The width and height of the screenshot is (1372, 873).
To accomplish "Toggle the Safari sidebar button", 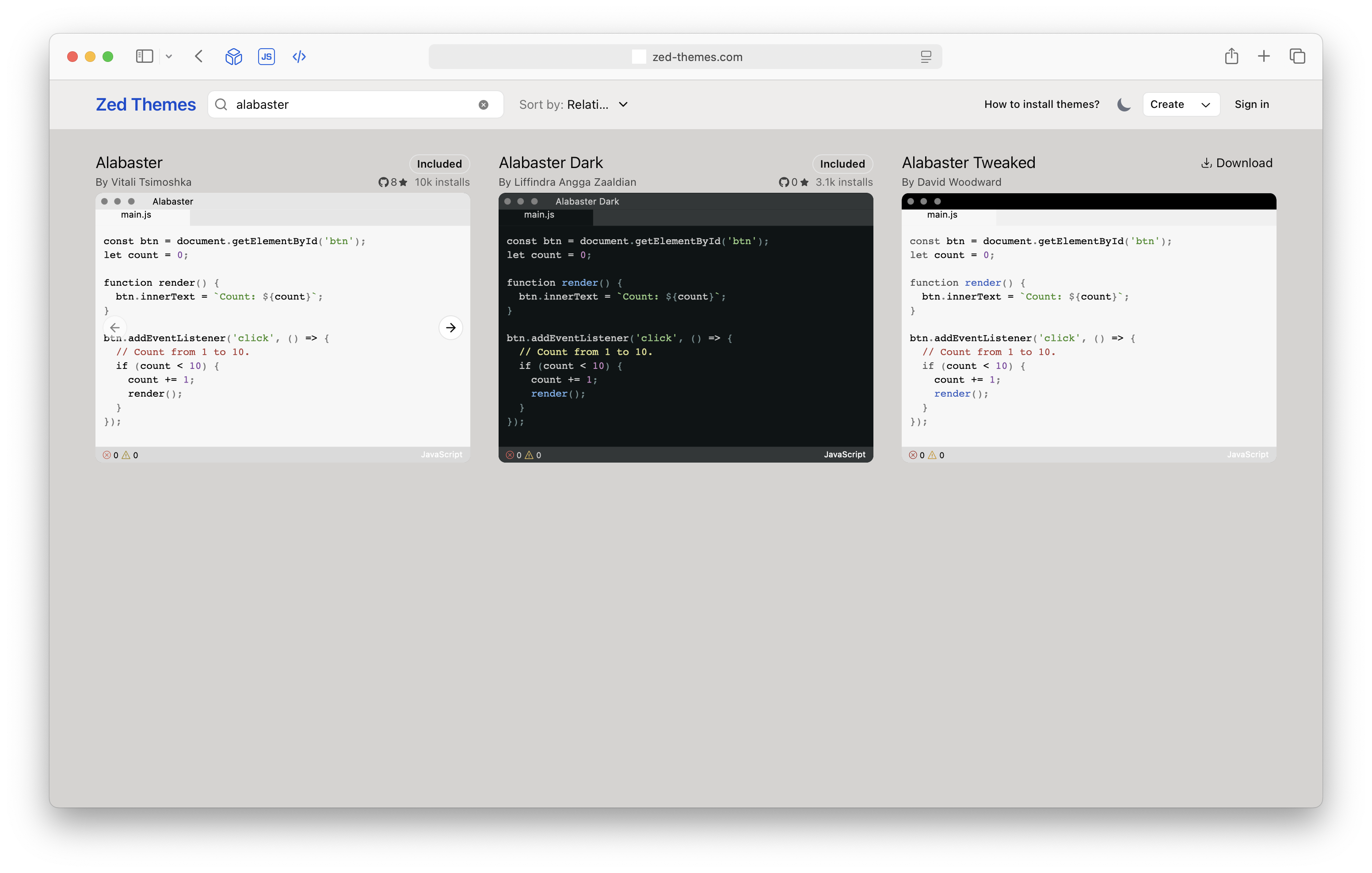I will pyautogui.click(x=144, y=57).
